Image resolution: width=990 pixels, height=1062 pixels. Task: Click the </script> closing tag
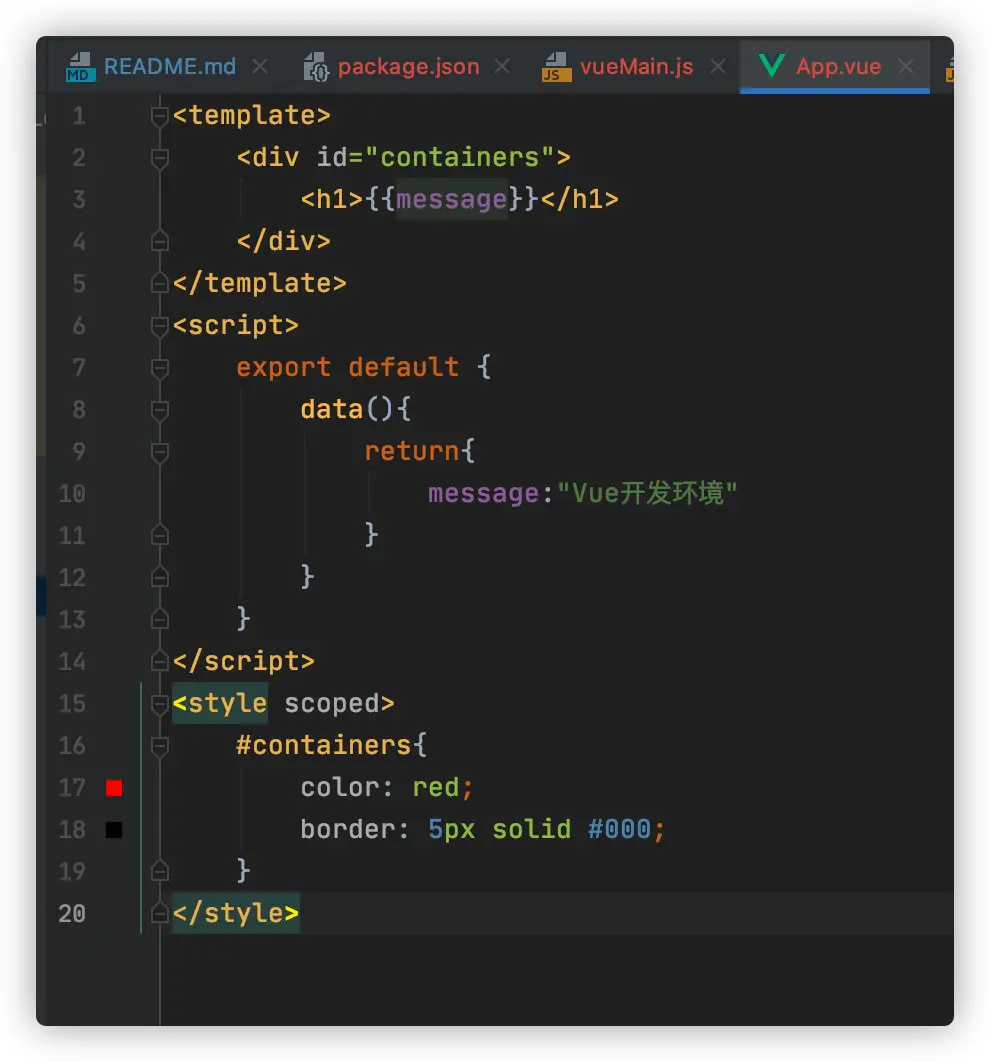[x=244, y=662]
